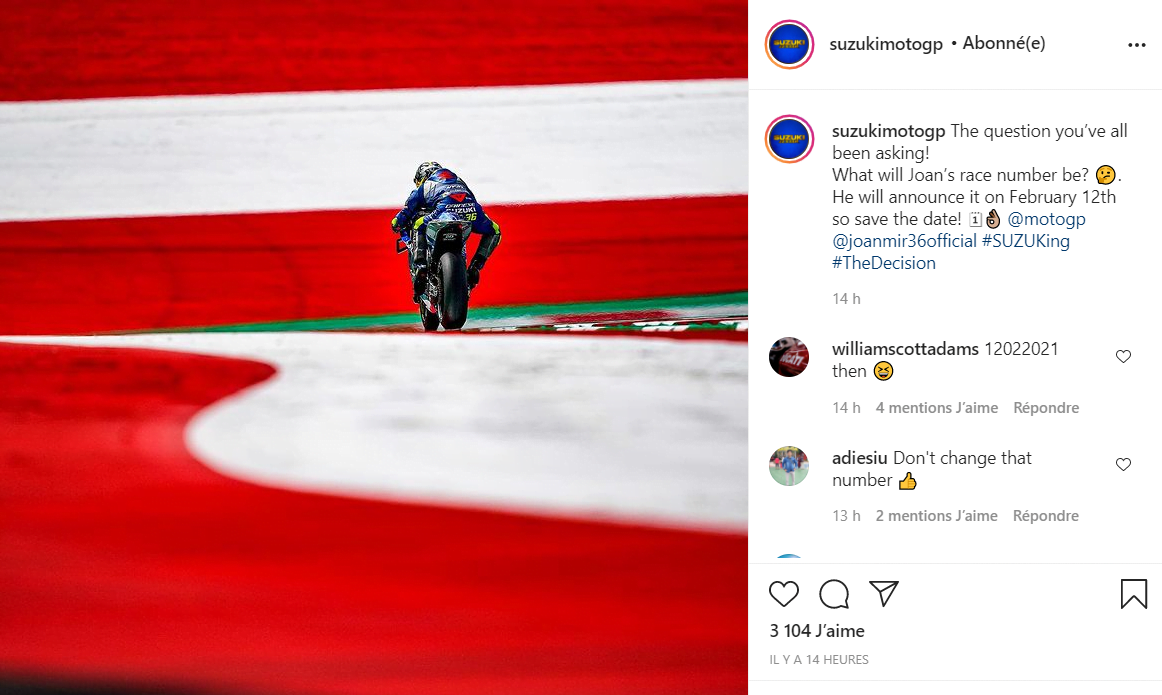Open suzukimotogp profile picture in header

[789, 44]
